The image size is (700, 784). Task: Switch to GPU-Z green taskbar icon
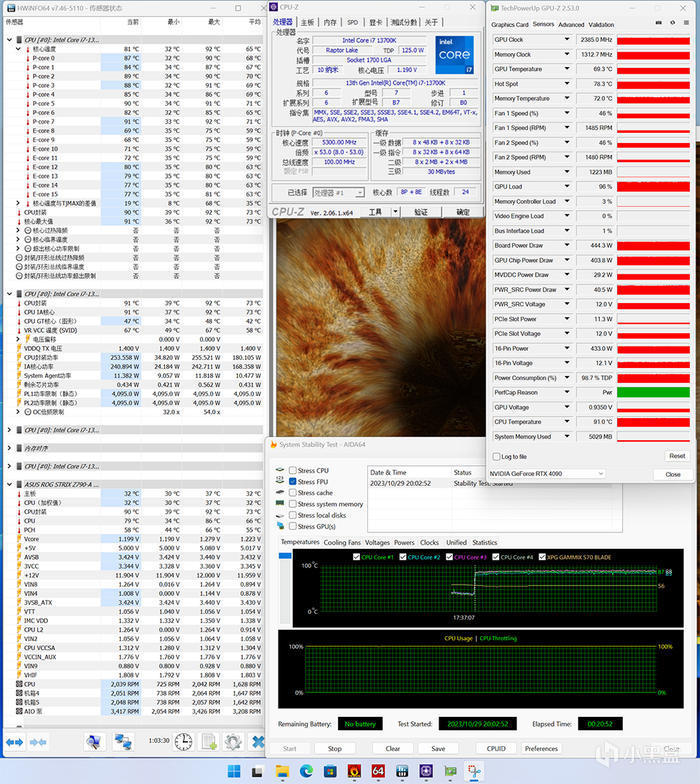tap(450, 771)
